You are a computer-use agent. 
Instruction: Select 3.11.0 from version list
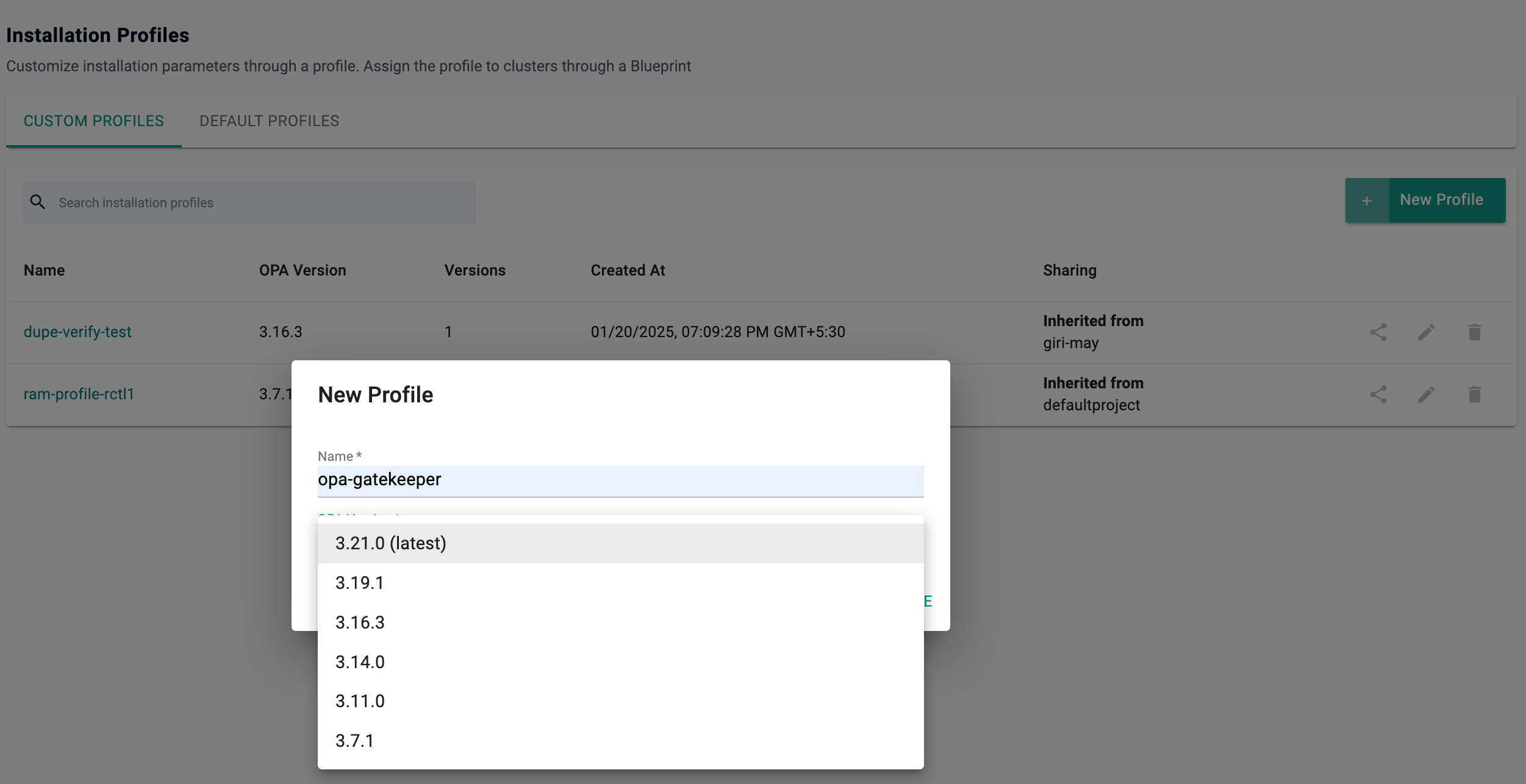360,701
